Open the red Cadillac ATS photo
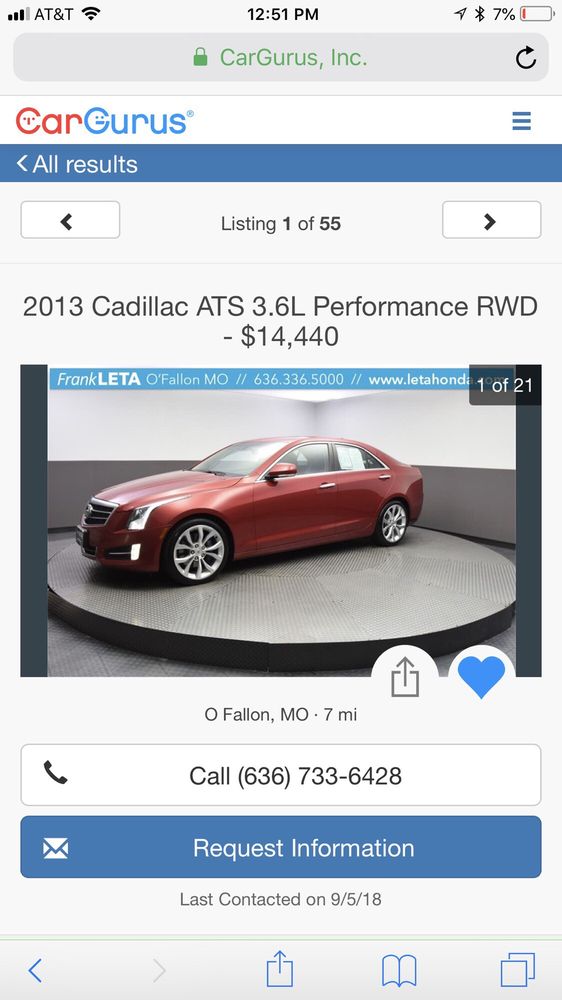Image resolution: width=562 pixels, height=1000 pixels. tap(281, 520)
